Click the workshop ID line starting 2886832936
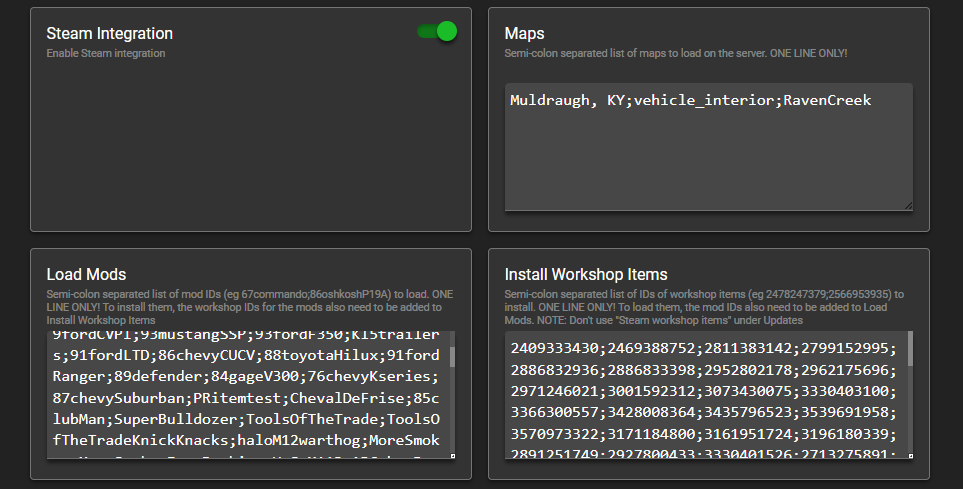 [x=703, y=370]
